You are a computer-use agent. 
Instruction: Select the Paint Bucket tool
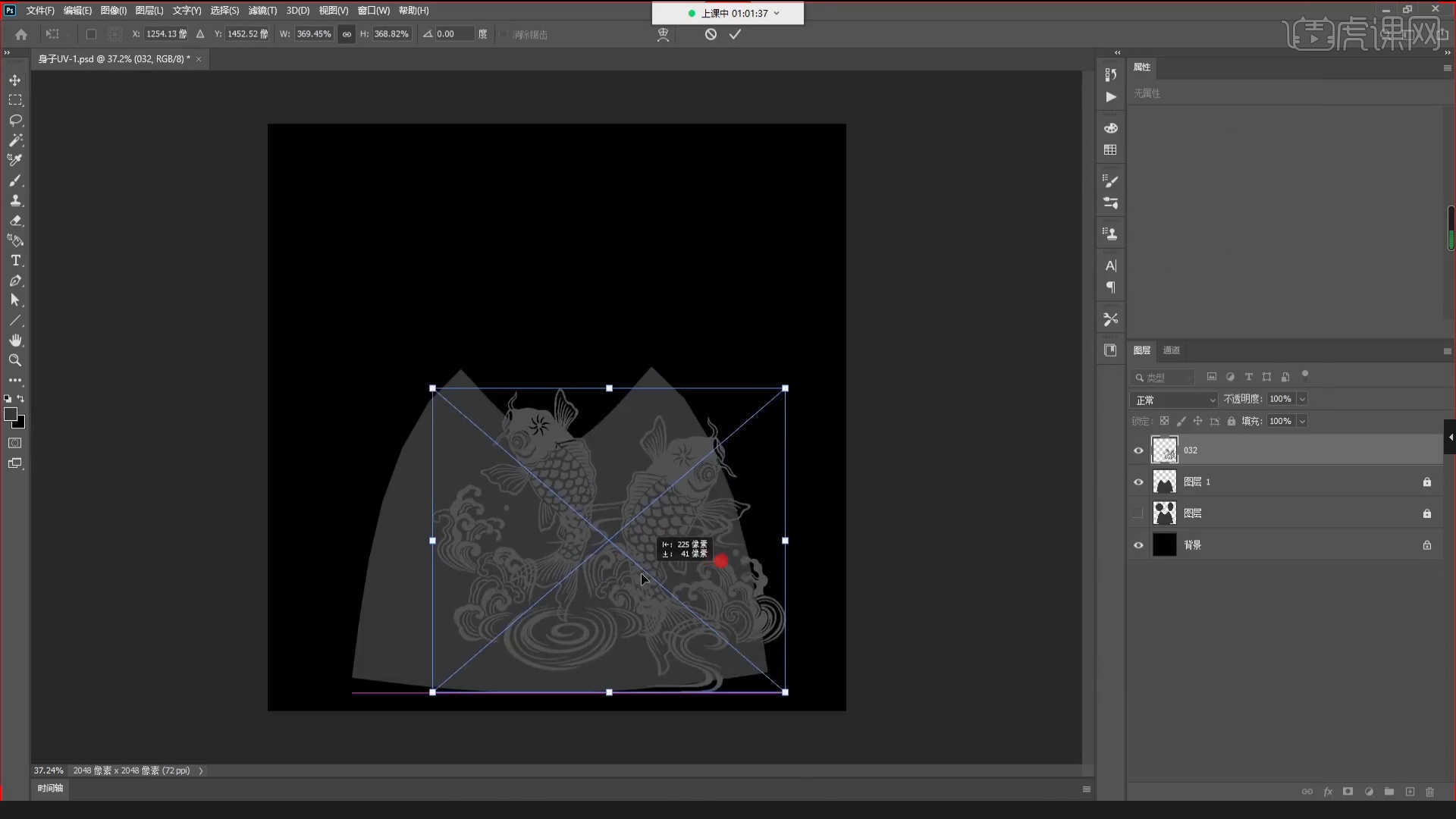tap(15, 240)
